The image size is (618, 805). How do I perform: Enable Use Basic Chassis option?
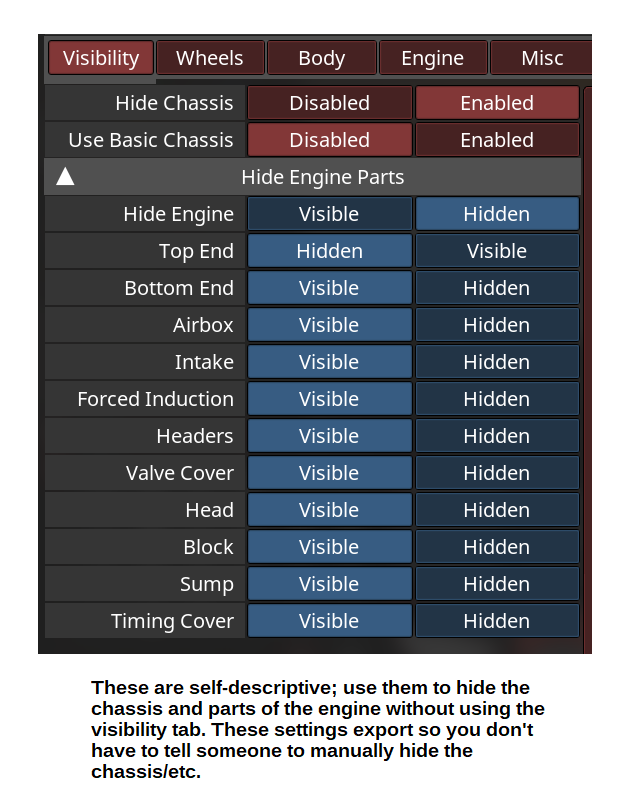(x=497, y=140)
